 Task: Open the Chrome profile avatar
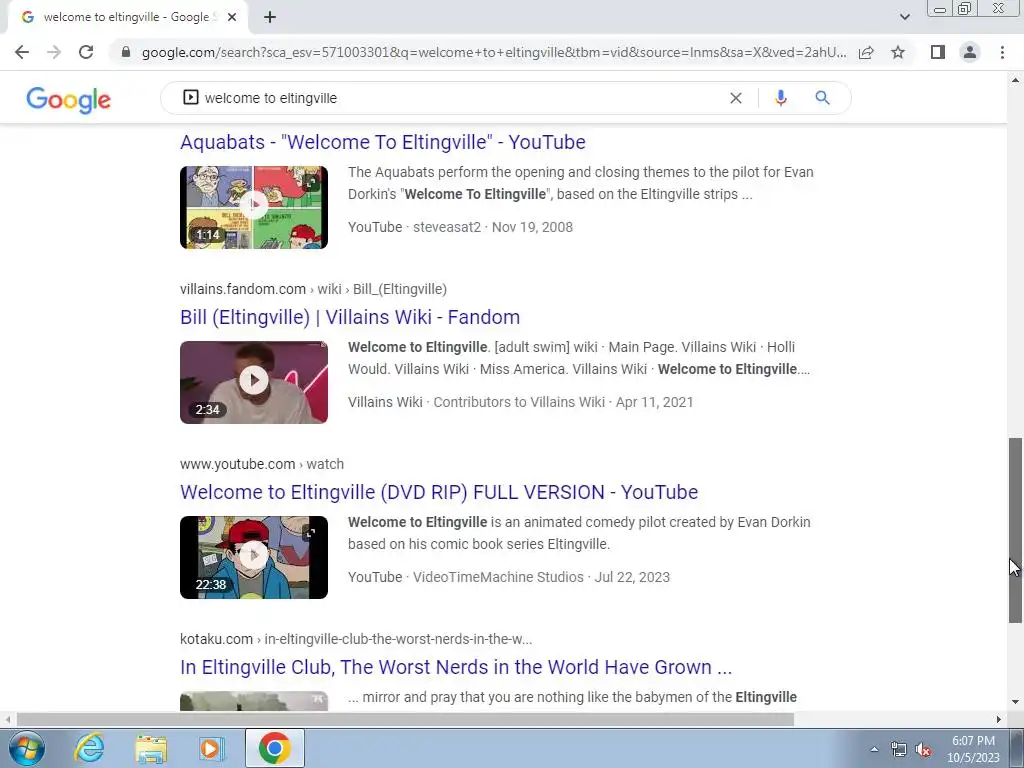click(x=970, y=52)
